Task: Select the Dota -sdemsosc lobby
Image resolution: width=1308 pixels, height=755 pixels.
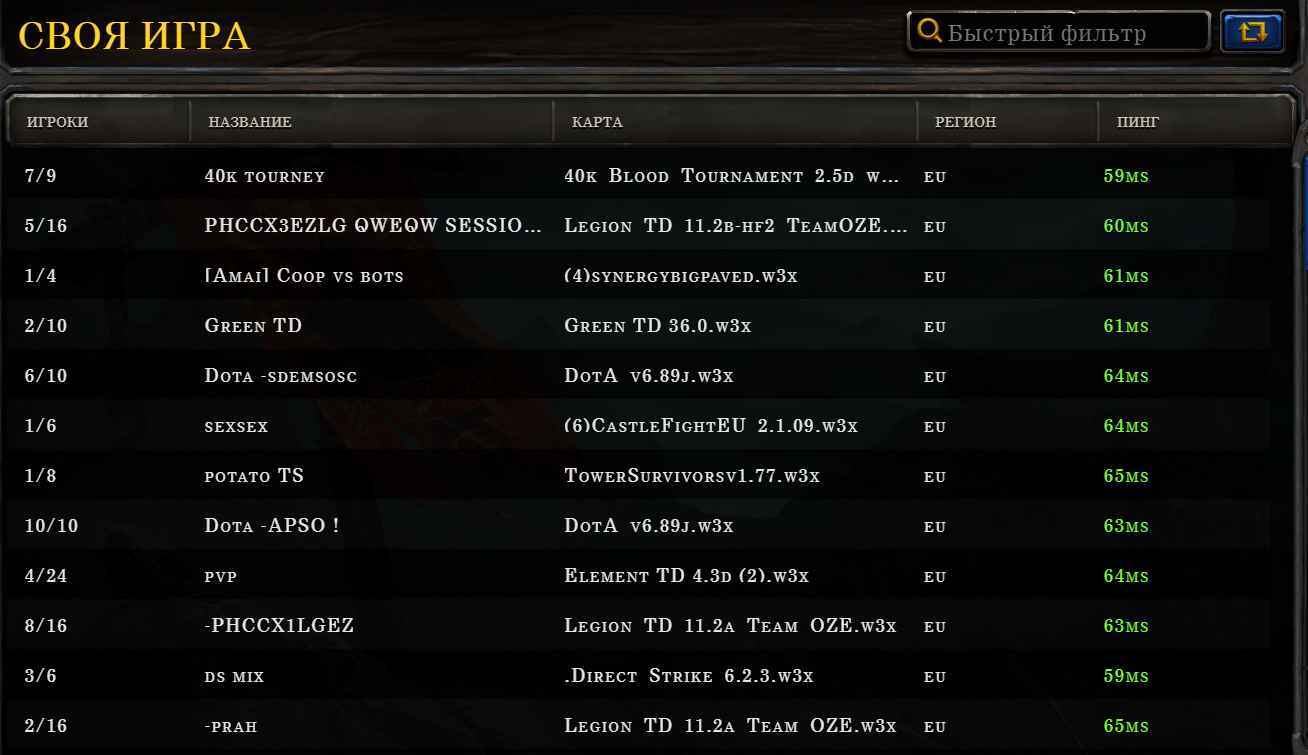Action: pos(639,375)
